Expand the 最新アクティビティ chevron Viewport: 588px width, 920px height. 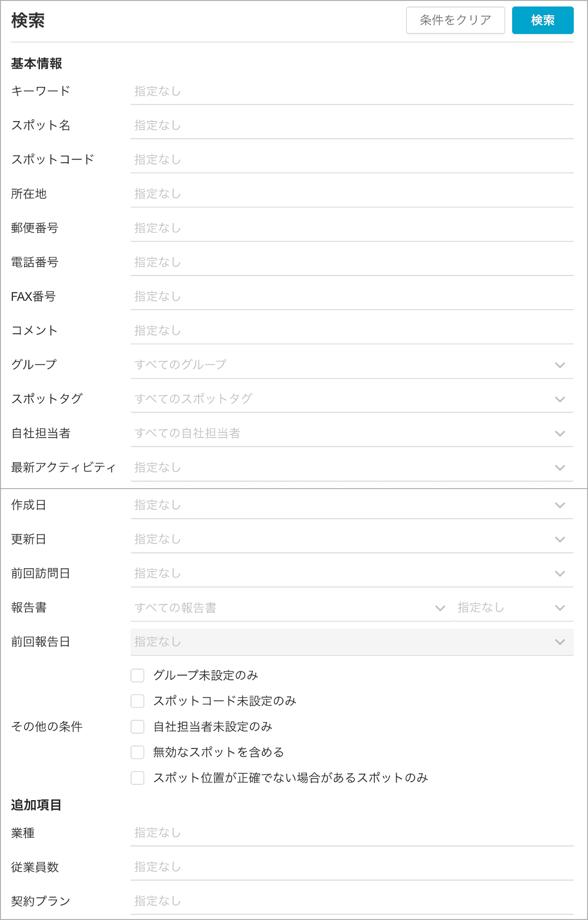pyautogui.click(x=560, y=468)
